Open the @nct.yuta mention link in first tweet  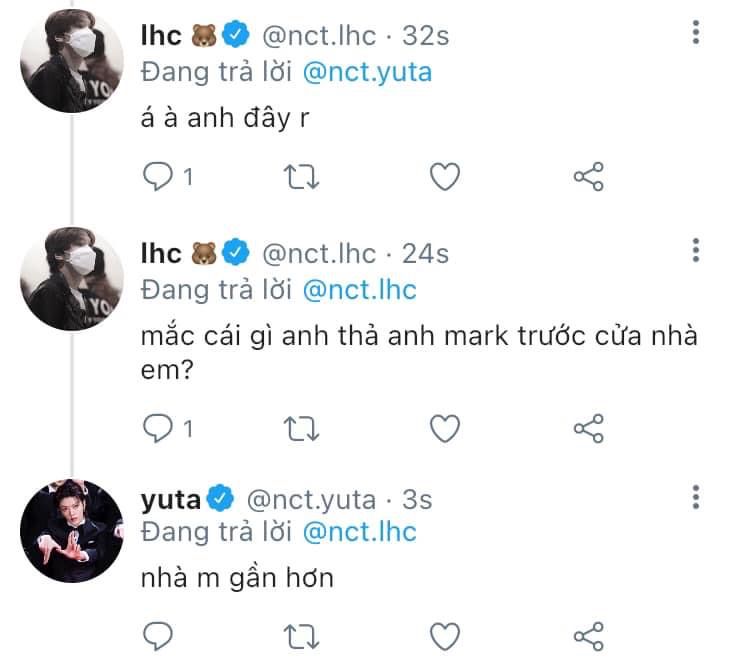367,73
